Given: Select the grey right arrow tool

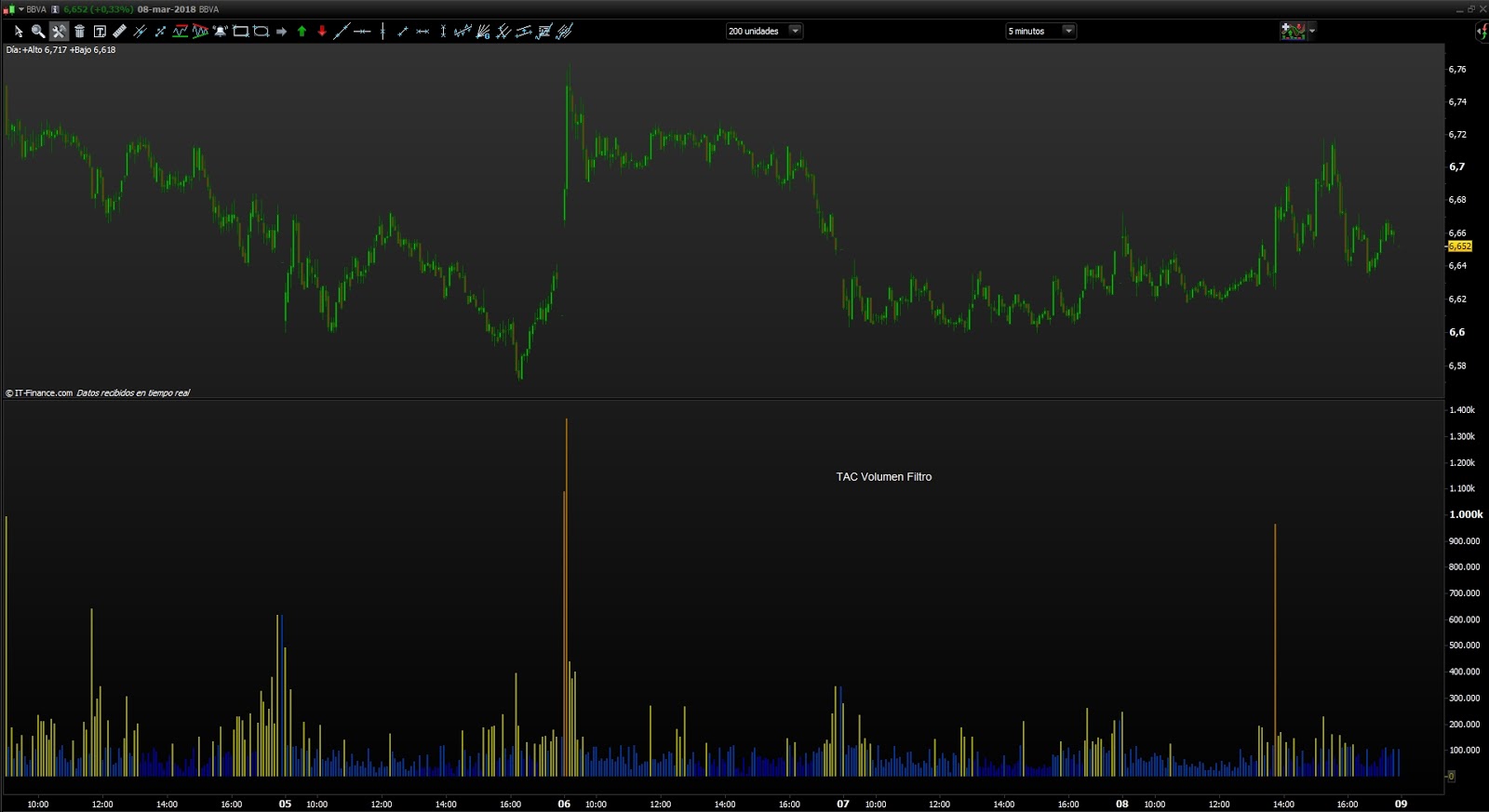Looking at the screenshot, I should [282, 32].
